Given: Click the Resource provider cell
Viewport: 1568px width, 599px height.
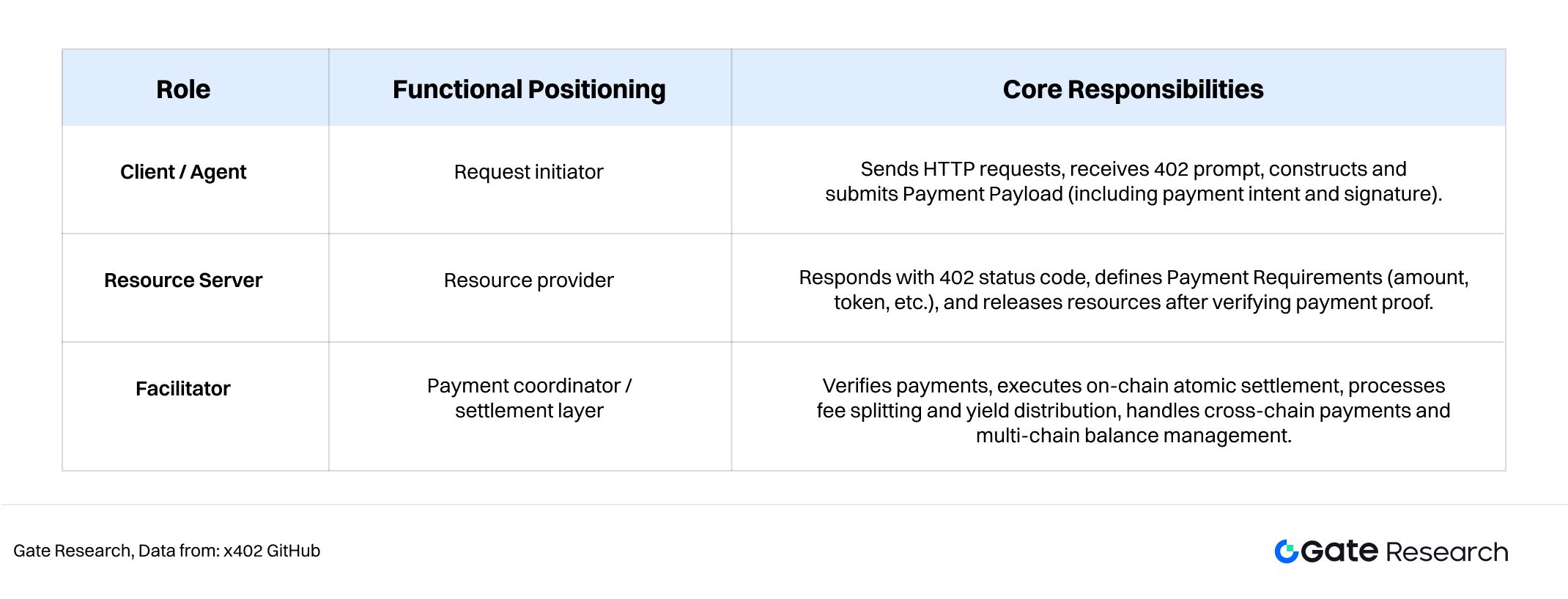Looking at the screenshot, I should 528,280.
